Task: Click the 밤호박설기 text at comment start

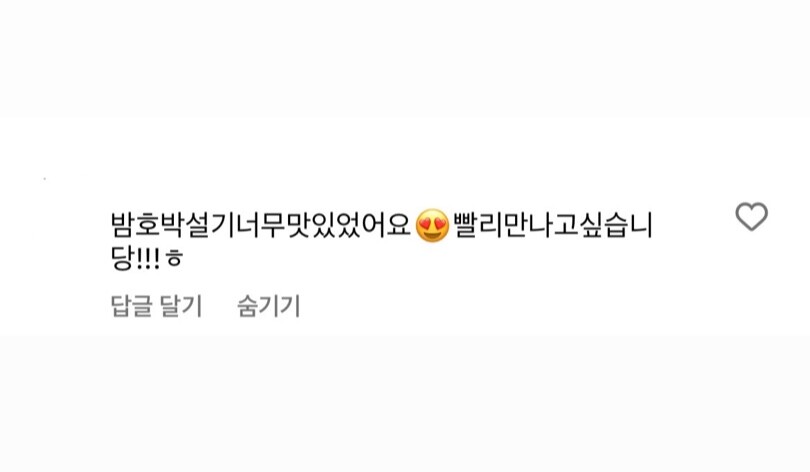Action: pyautogui.click(x=161, y=226)
